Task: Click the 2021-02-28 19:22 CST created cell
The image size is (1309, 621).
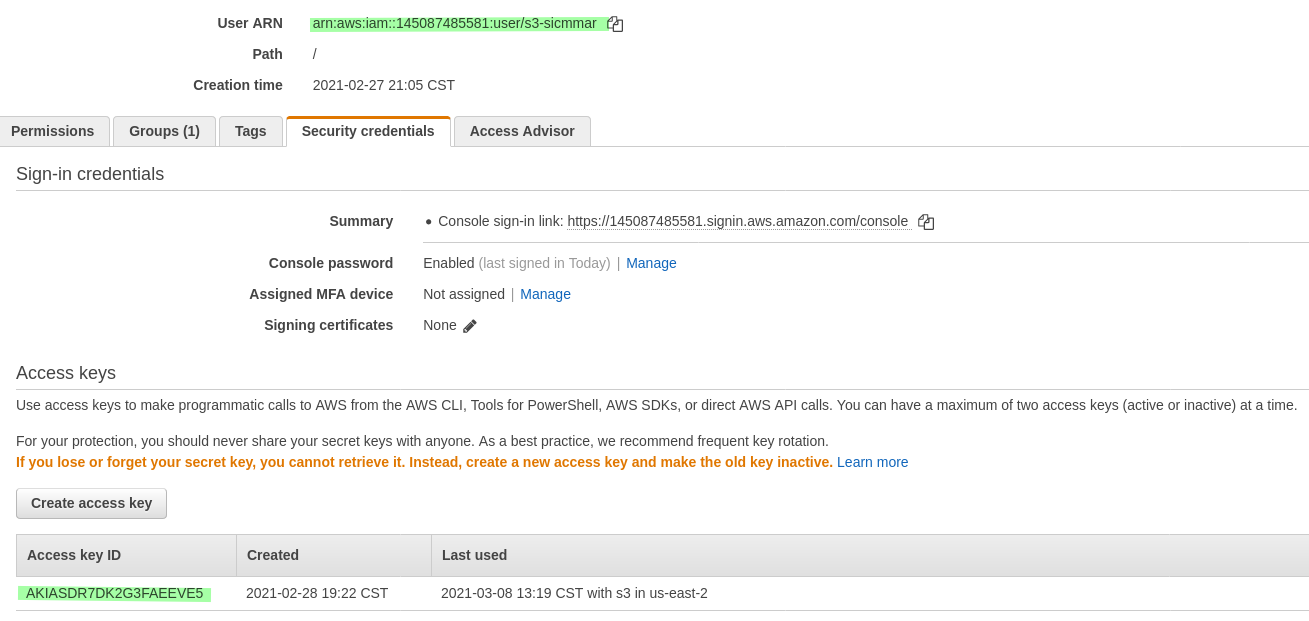Action: click(x=317, y=593)
